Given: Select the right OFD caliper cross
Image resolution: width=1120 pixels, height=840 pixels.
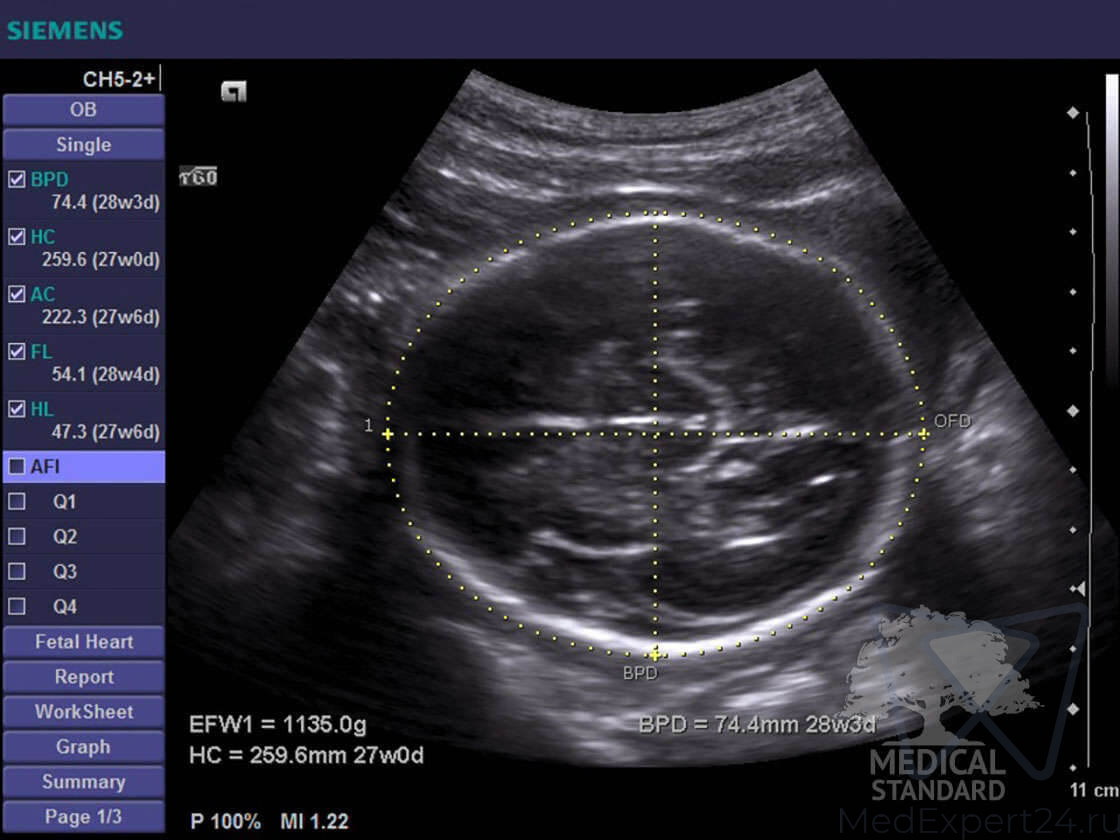Looking at the screenshot, I should point(923,434).
